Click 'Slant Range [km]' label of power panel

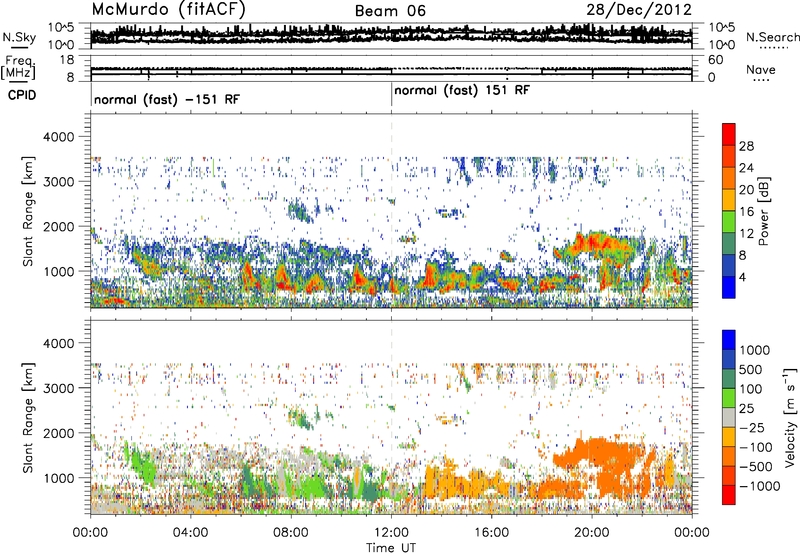point(28,211)
